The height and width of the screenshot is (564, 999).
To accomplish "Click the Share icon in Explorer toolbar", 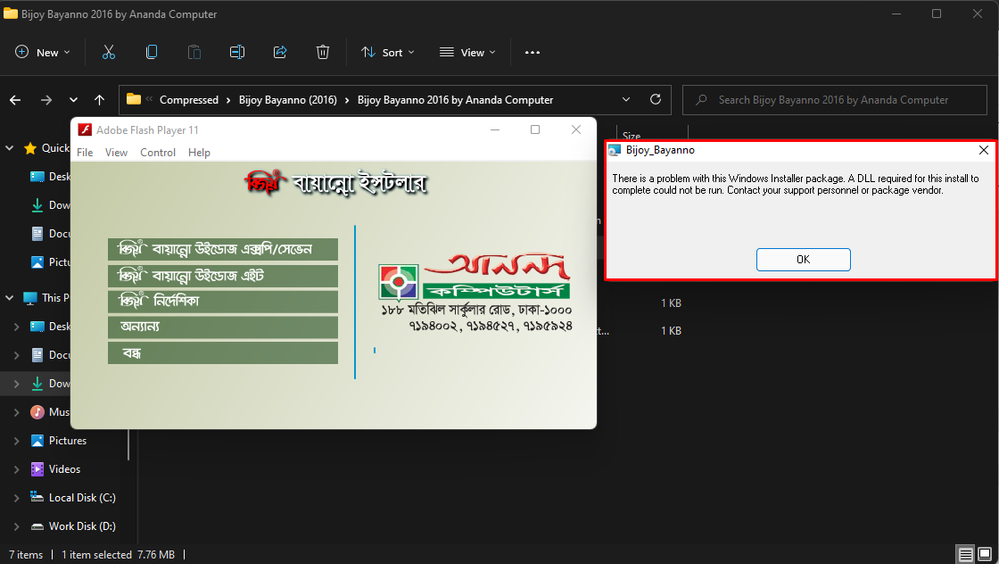I will pyautogui.click(x=280, y=52).
